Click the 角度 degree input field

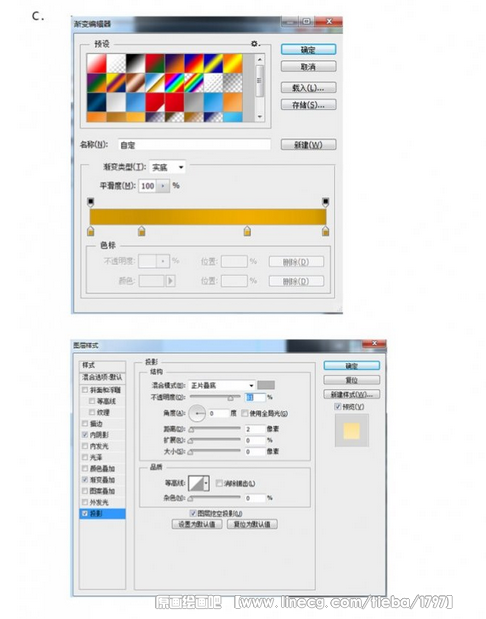218,413
